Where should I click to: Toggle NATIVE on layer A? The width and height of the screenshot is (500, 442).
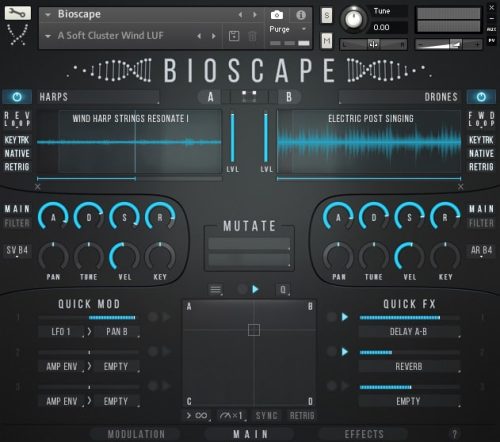pos(17,153)
